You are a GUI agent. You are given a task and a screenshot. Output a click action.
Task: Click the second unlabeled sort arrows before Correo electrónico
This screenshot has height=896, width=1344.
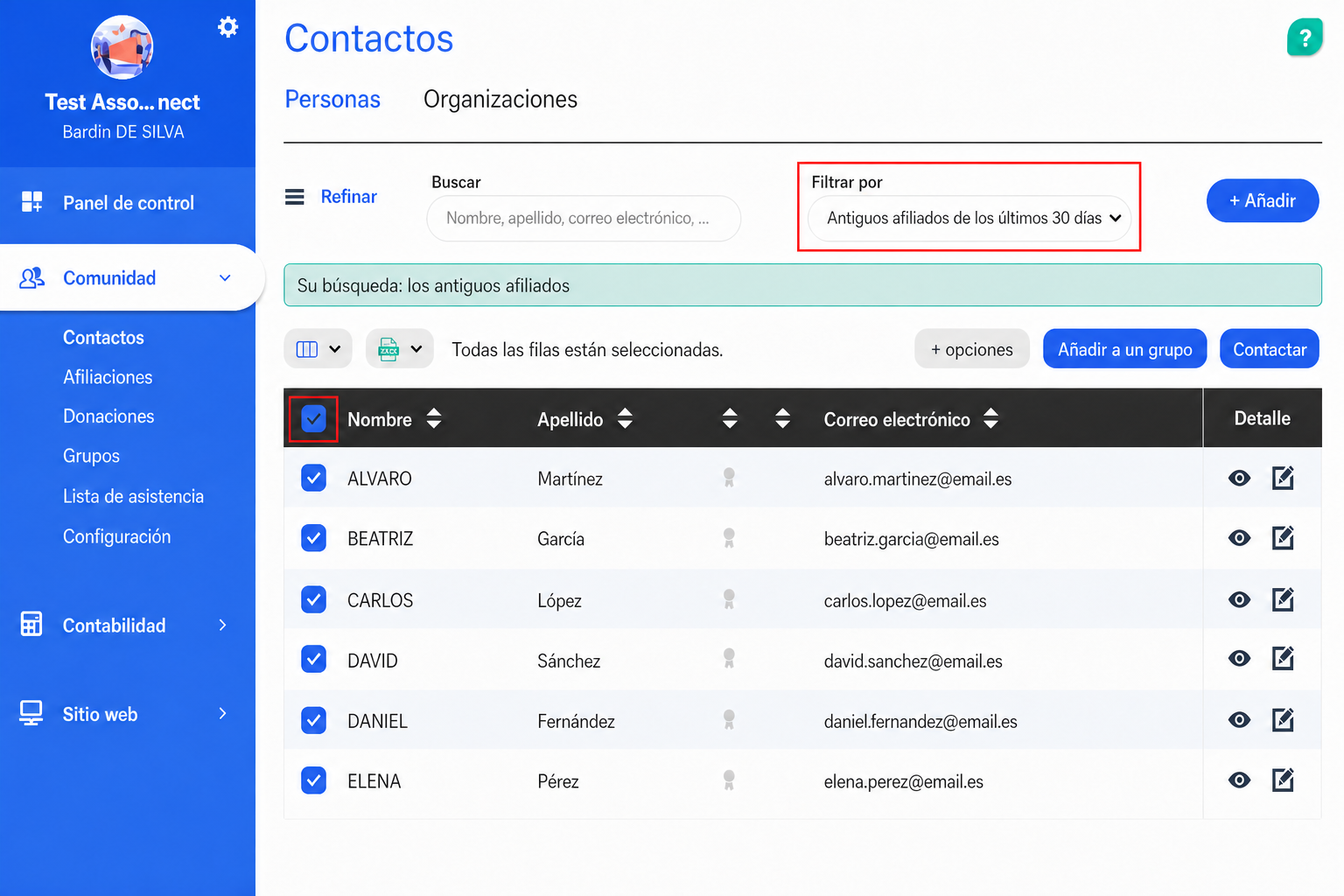click(x=783, y=418)
